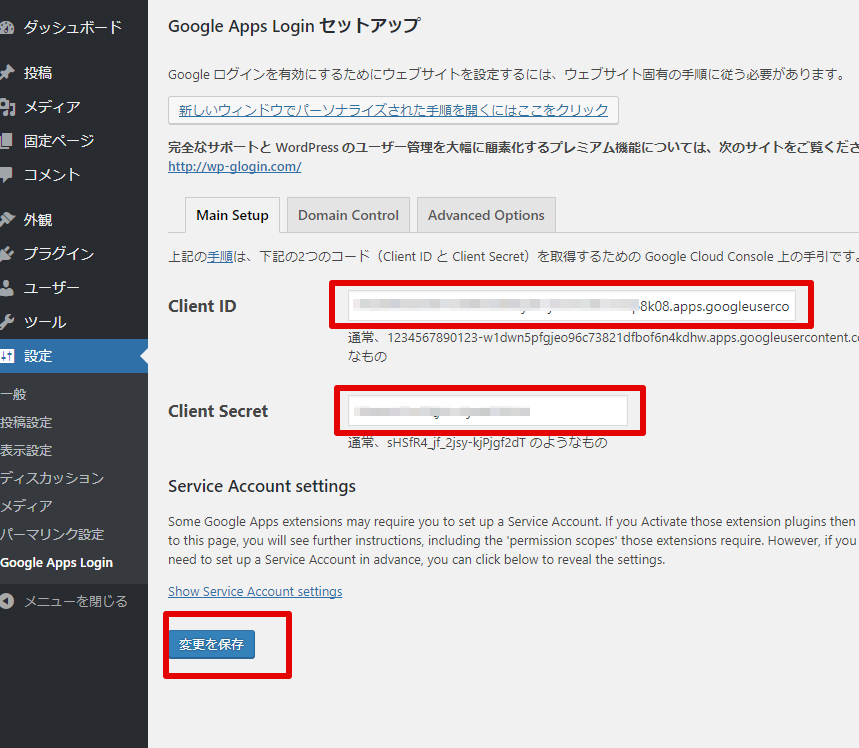
Task: Open the プラグイン menu
Action: pos(59,254)
